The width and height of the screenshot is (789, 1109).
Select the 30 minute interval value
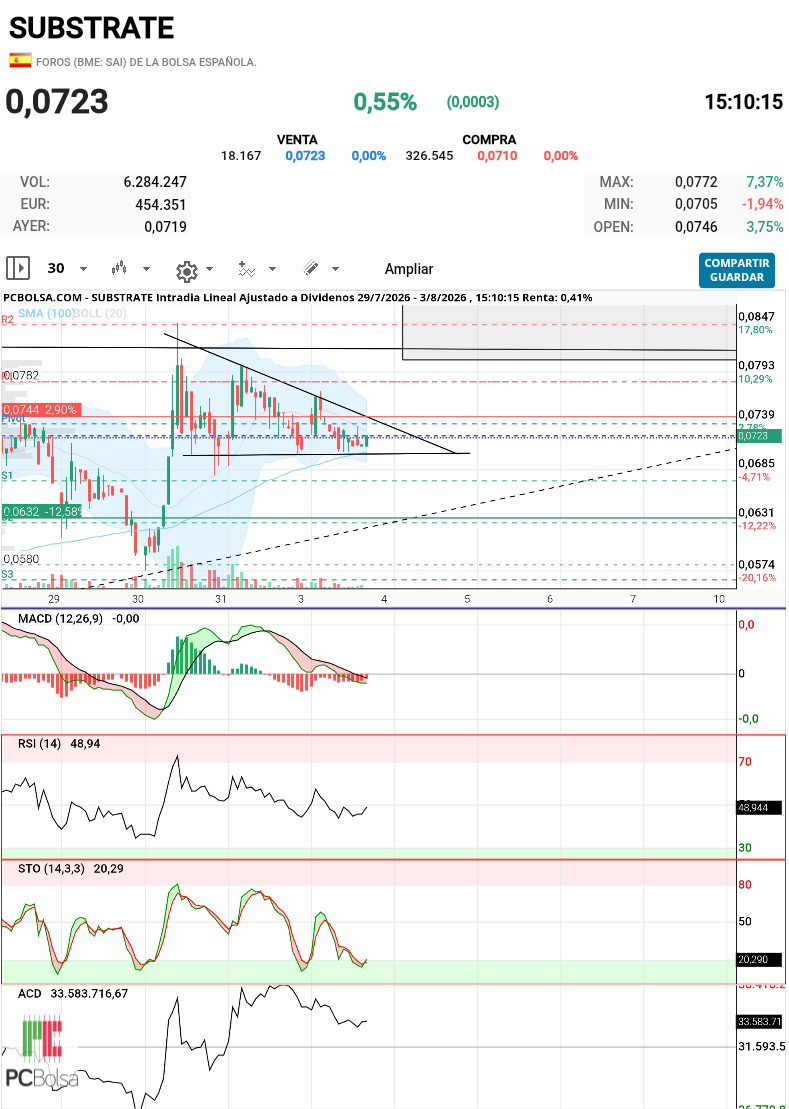[56, 269]
